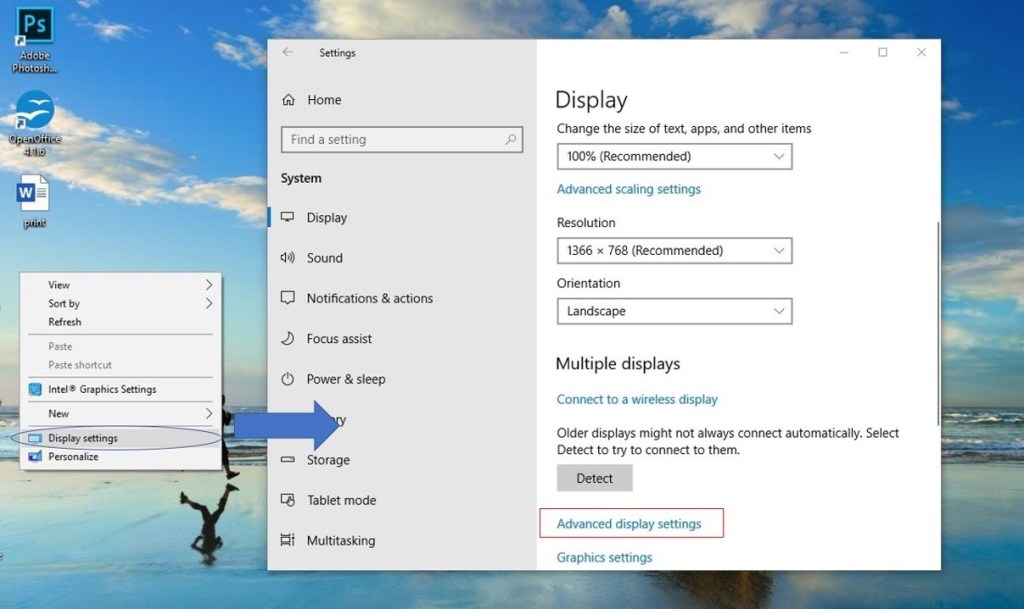This screenshot has width=1024, height=609.
Task: Select the Sound speaker icon
Action: pyautogui.click(x=288, y=258)
